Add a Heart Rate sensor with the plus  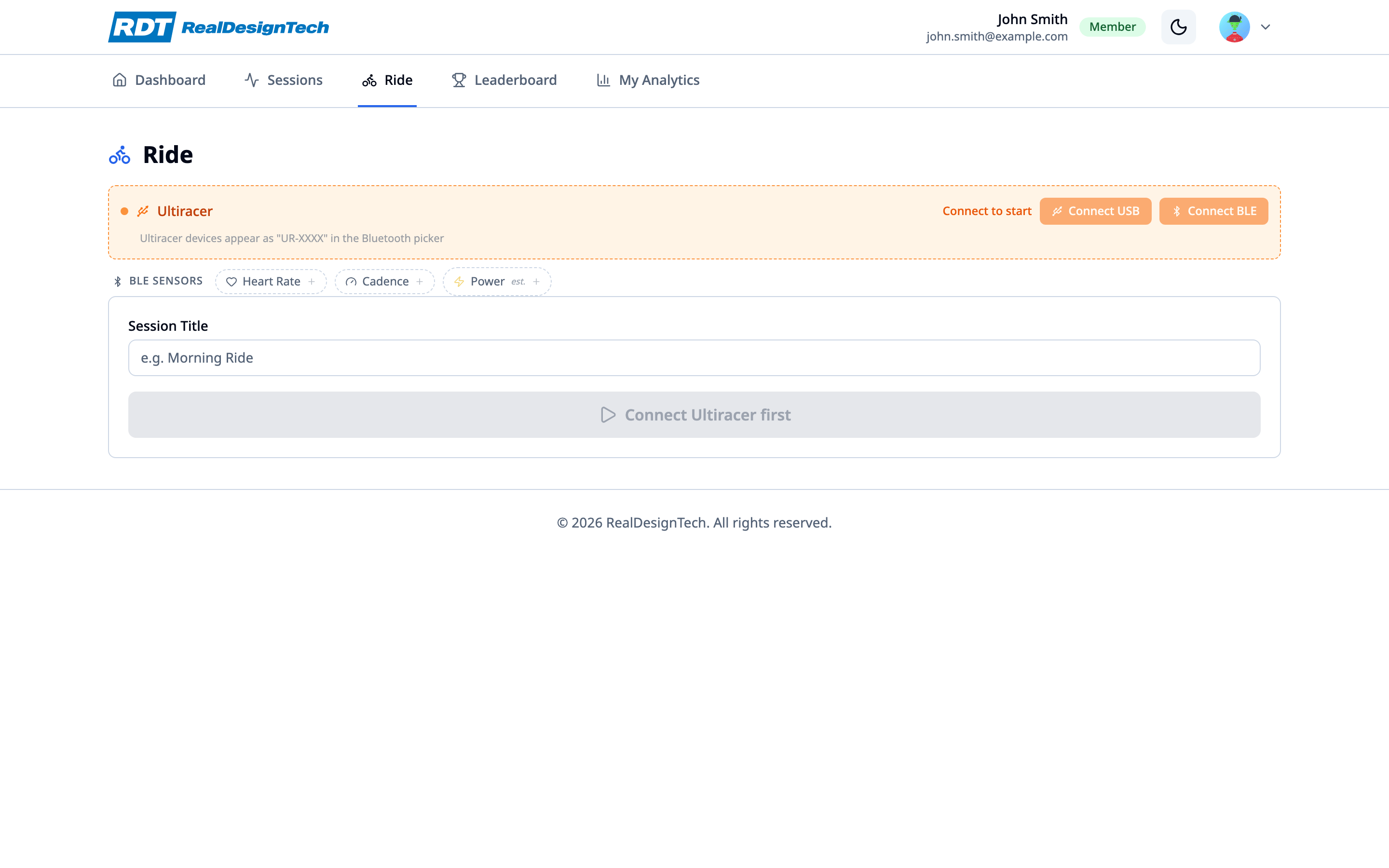click(312, 281)
